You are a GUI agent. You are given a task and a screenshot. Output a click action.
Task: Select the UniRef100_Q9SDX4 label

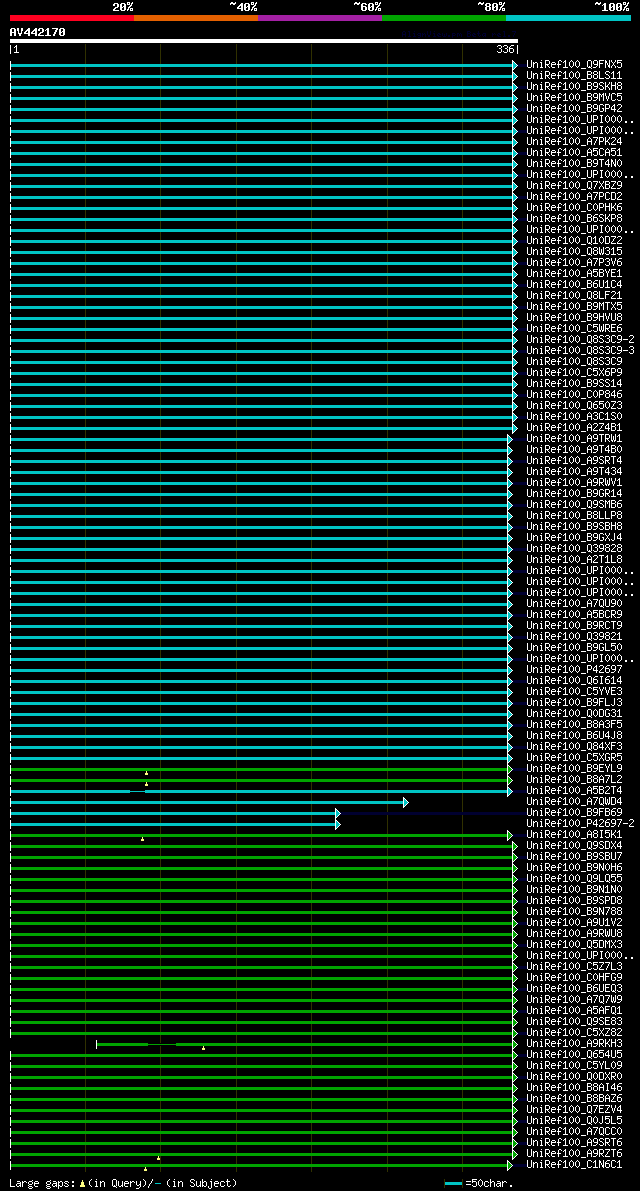574,846
